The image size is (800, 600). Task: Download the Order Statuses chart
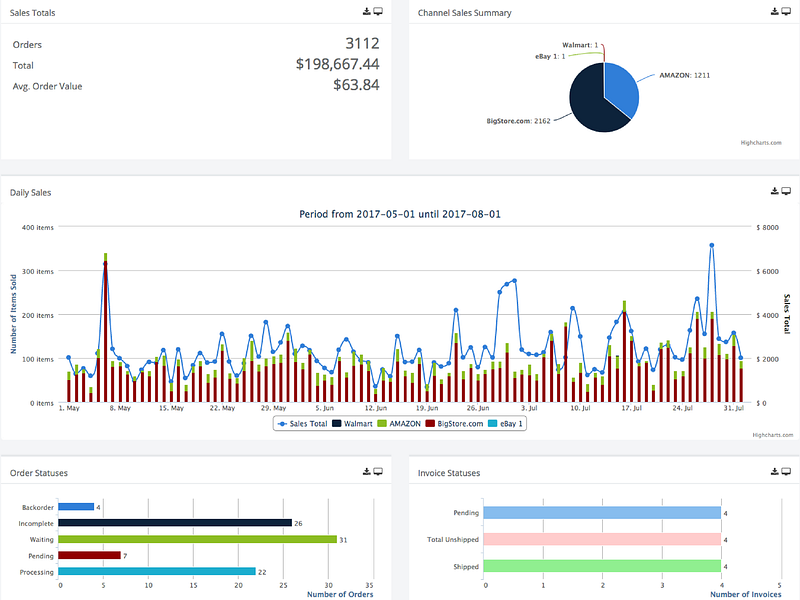(367, 471)
